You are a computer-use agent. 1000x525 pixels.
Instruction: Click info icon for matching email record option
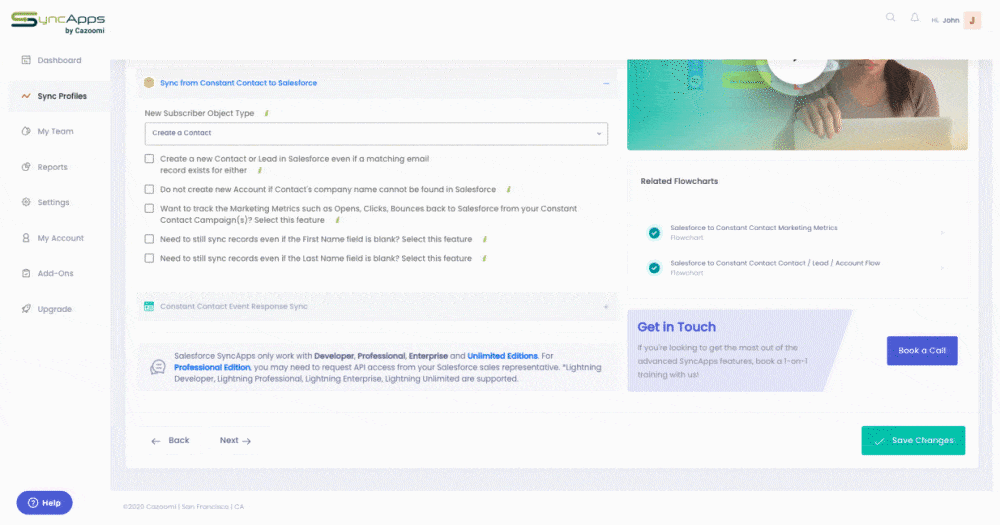[x=260, y=170]
